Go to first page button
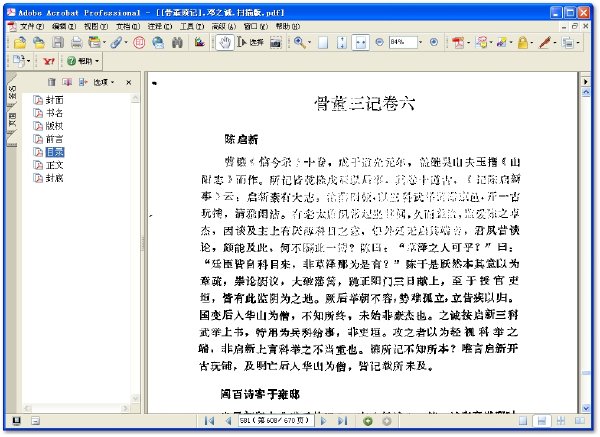Screen dimensions: 600x437 tap(209, 421)
